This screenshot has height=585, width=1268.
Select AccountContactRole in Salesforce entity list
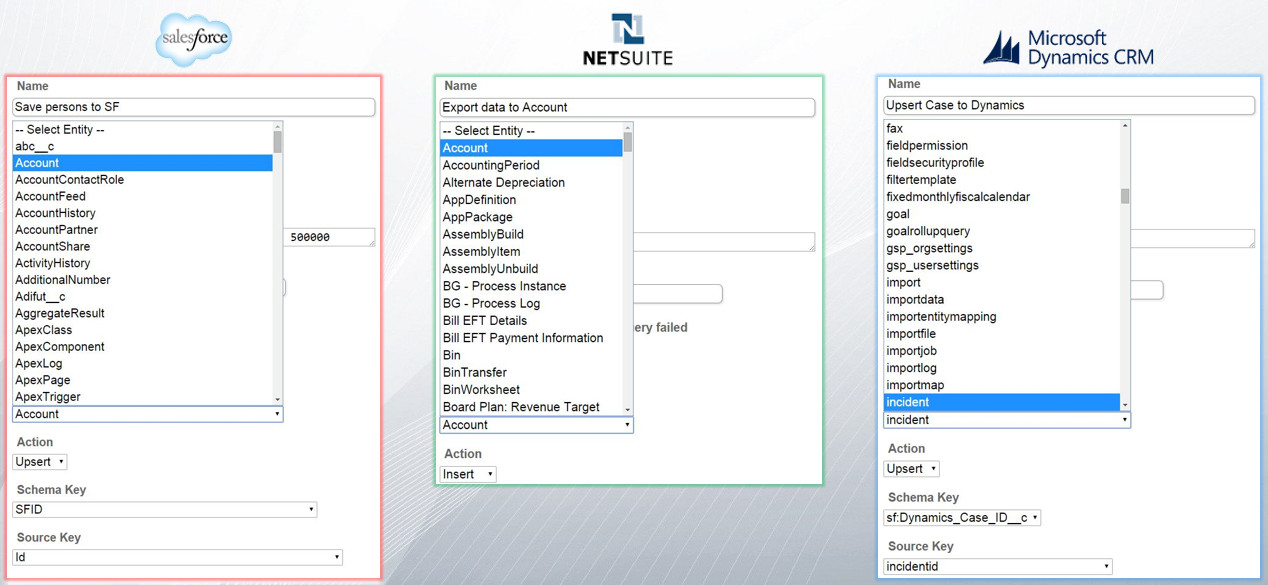click(70, 180)
